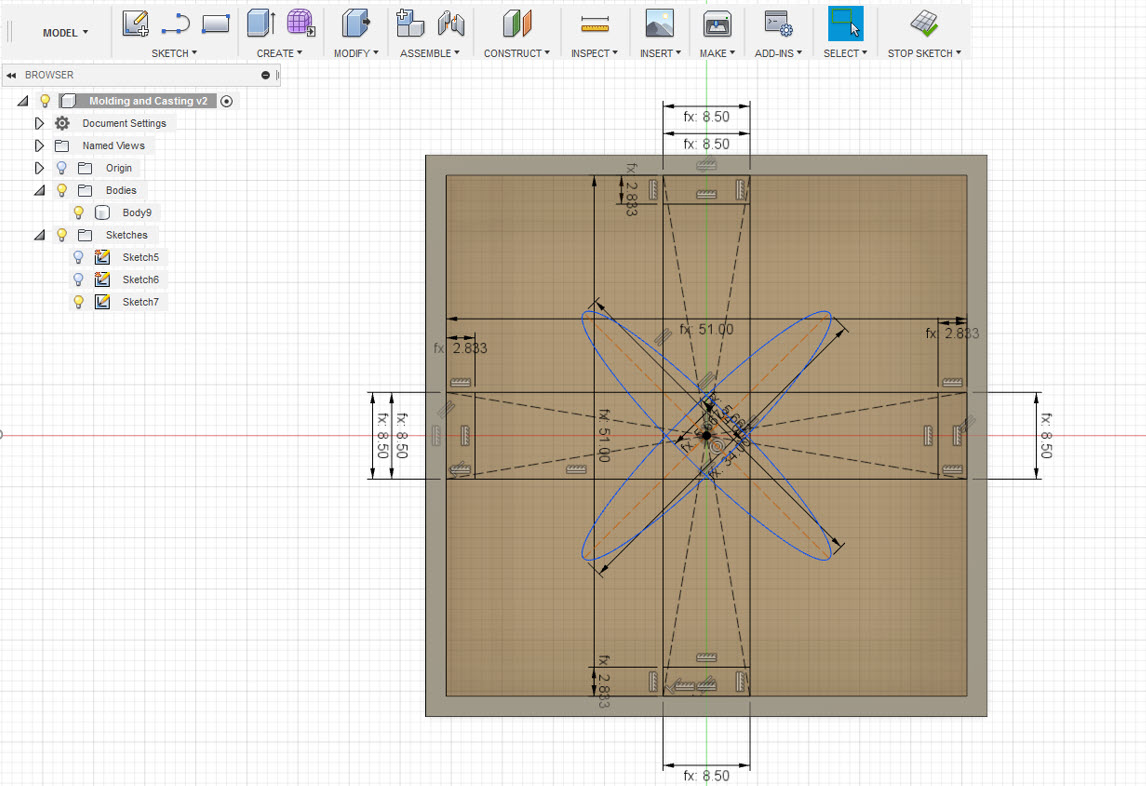Open the ADD-INS menu
The height and width of the screenshot is (786, 1146).
[x=778, y=53]
